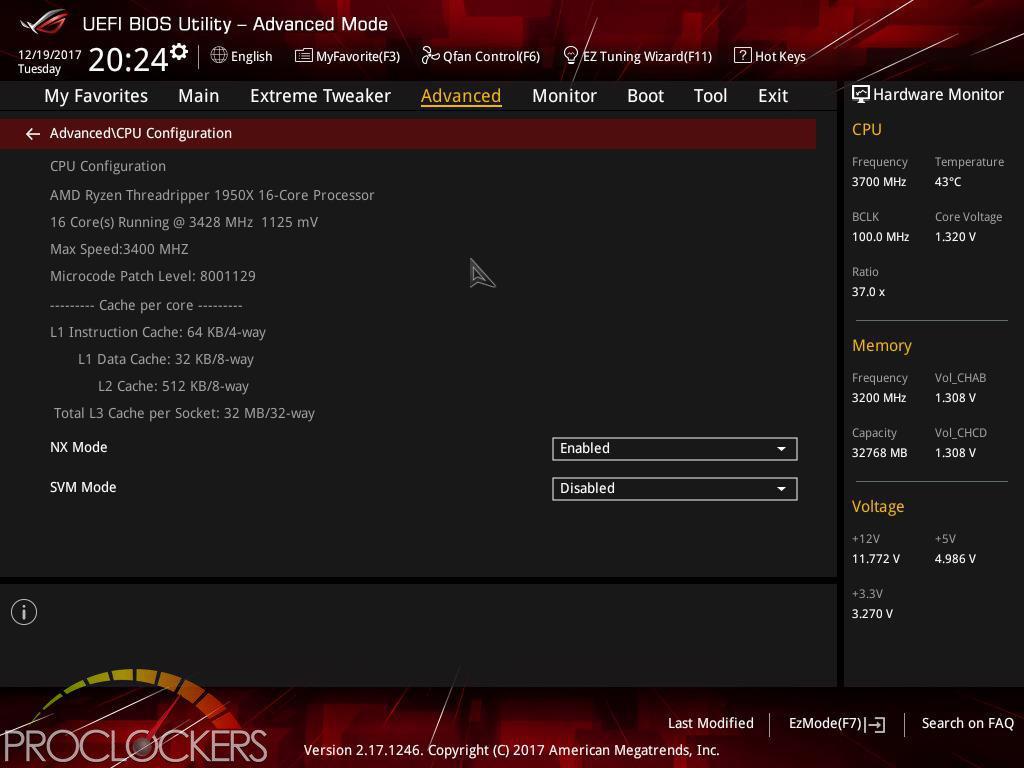Switch to the My Favorites tab
The height and width of the screenshot is (768, 1024).
click(96, 96)
